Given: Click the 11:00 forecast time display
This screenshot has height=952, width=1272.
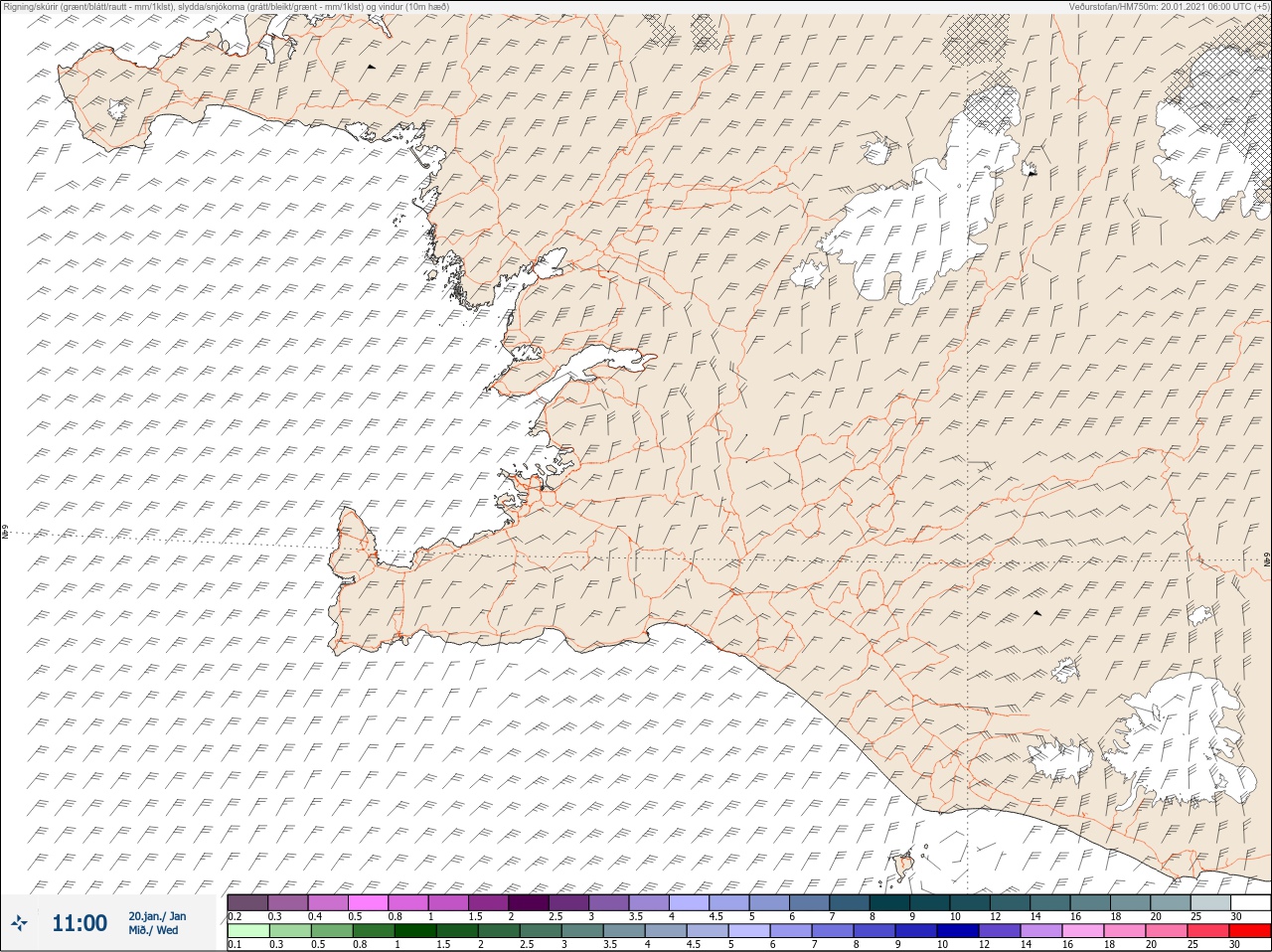Looking at the screenshot, I should click(79, 923).
